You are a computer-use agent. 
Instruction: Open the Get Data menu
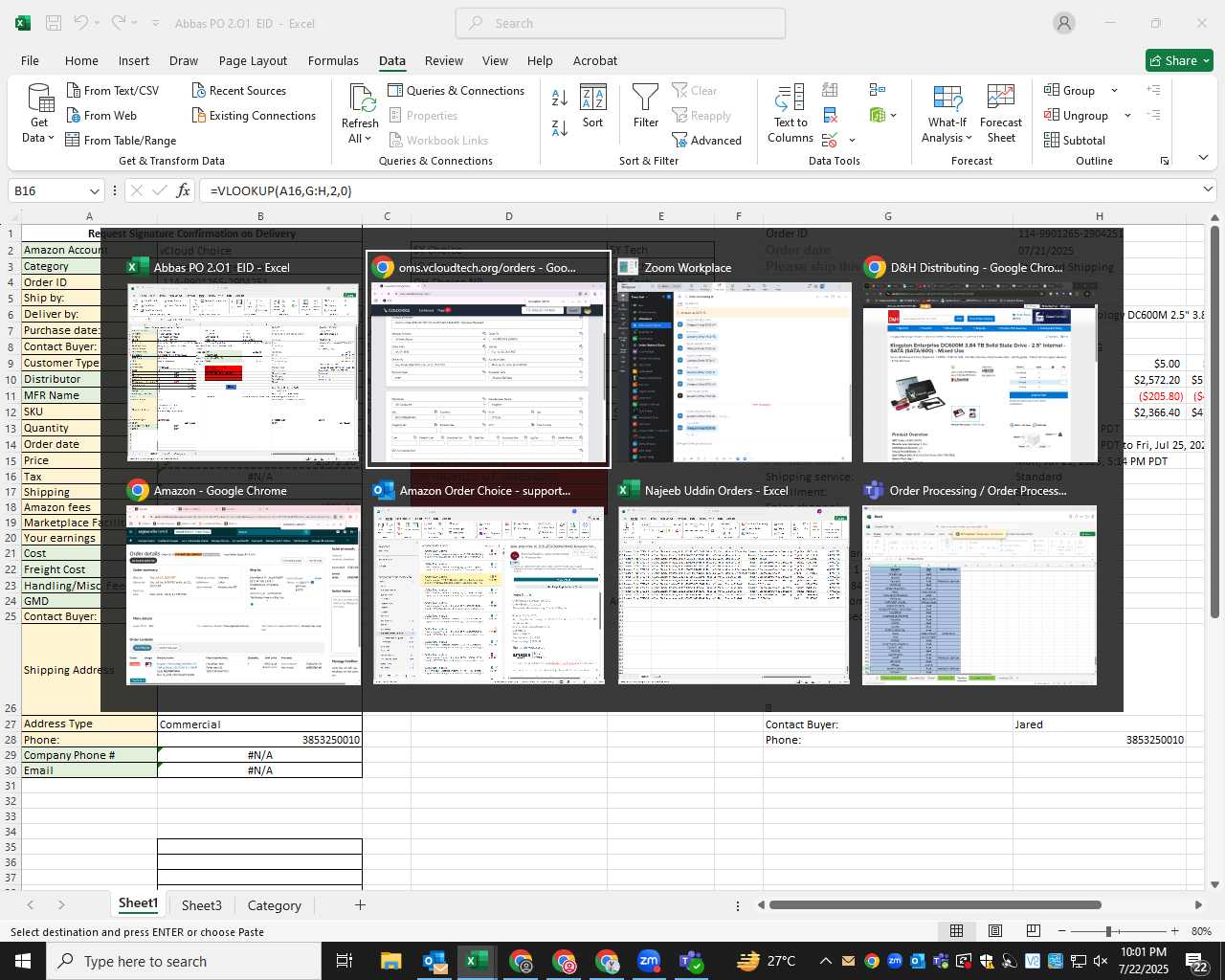pos(39,114)
